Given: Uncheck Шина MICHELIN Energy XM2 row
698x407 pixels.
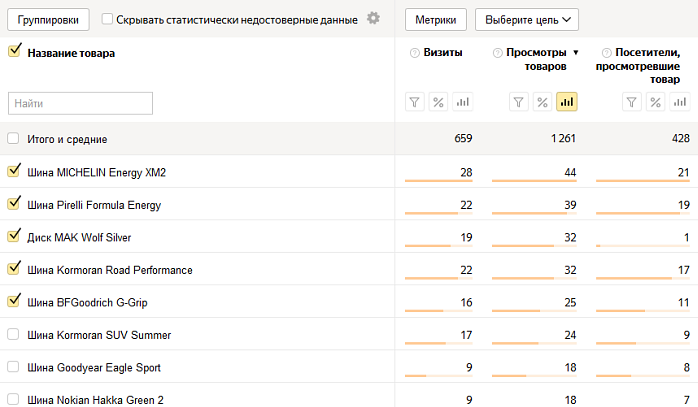Looking at the screenshot, I should [14, 171].
